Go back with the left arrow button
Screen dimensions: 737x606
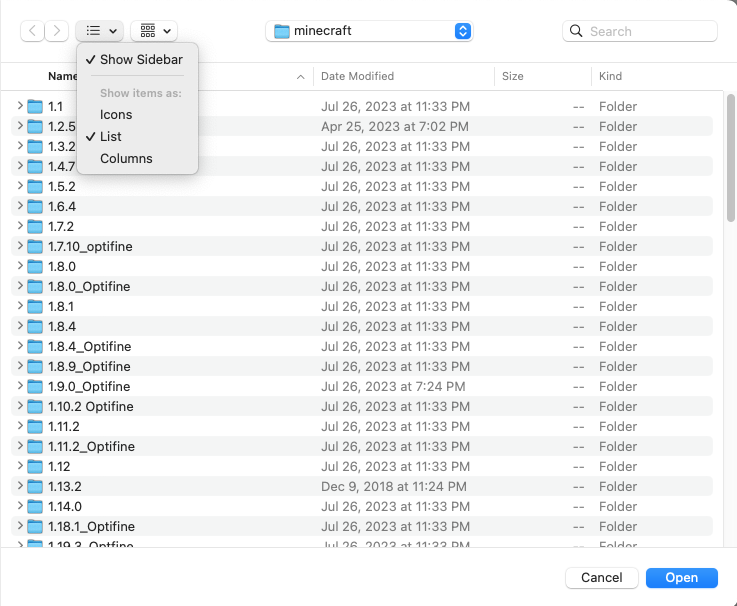32,31
